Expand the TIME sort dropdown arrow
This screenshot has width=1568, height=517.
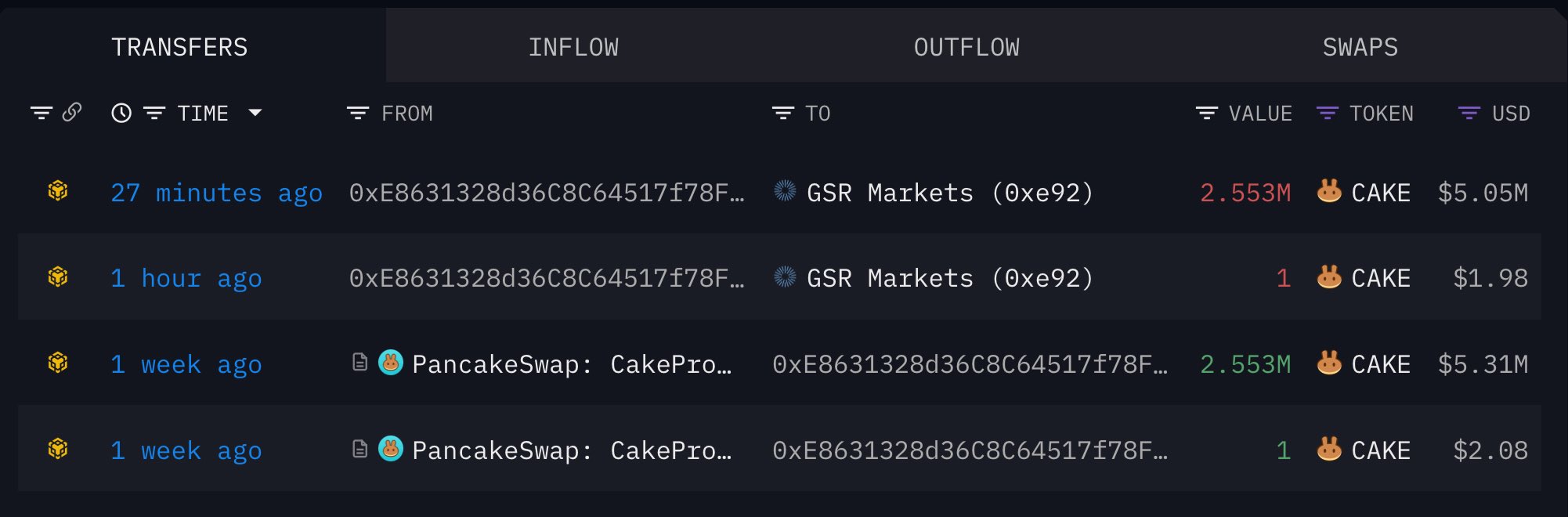[255, 113]
